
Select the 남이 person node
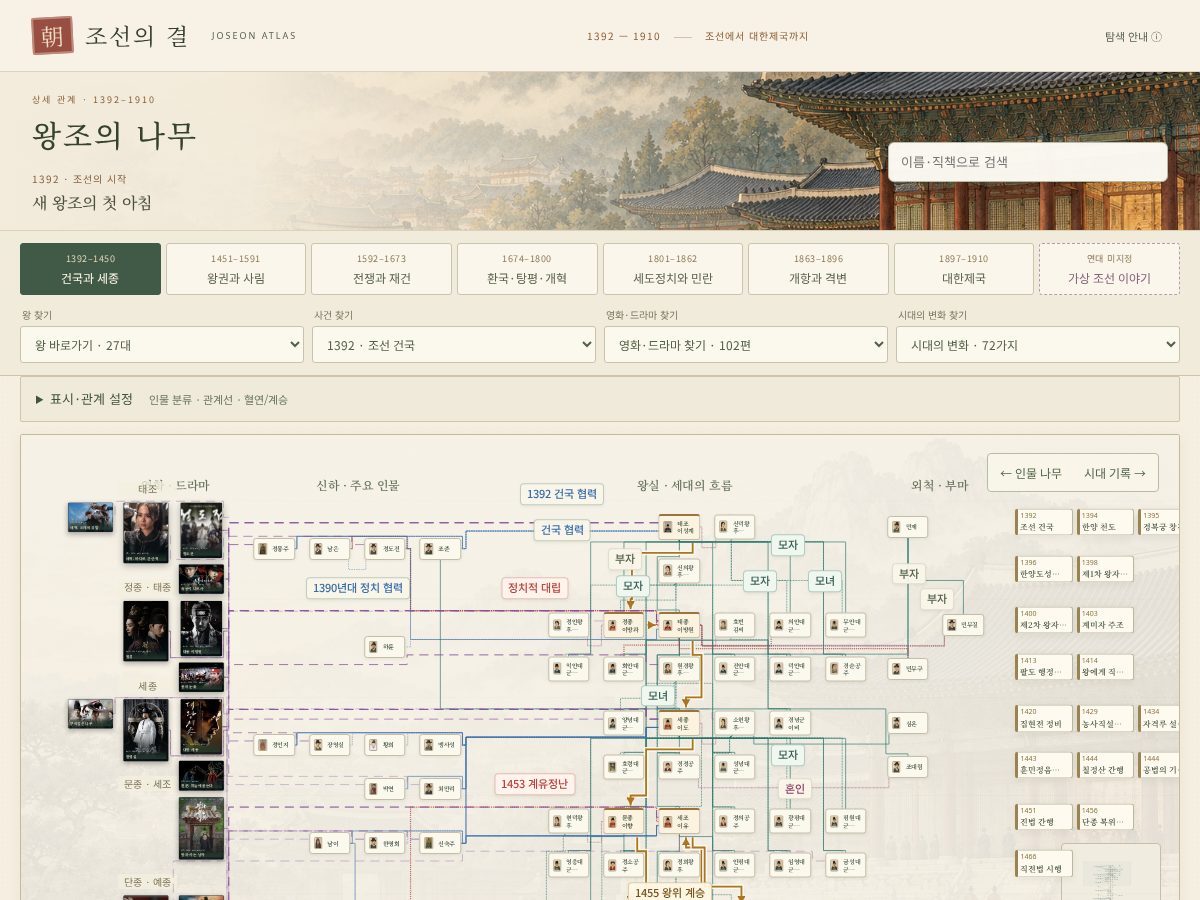tap(330, 843)
